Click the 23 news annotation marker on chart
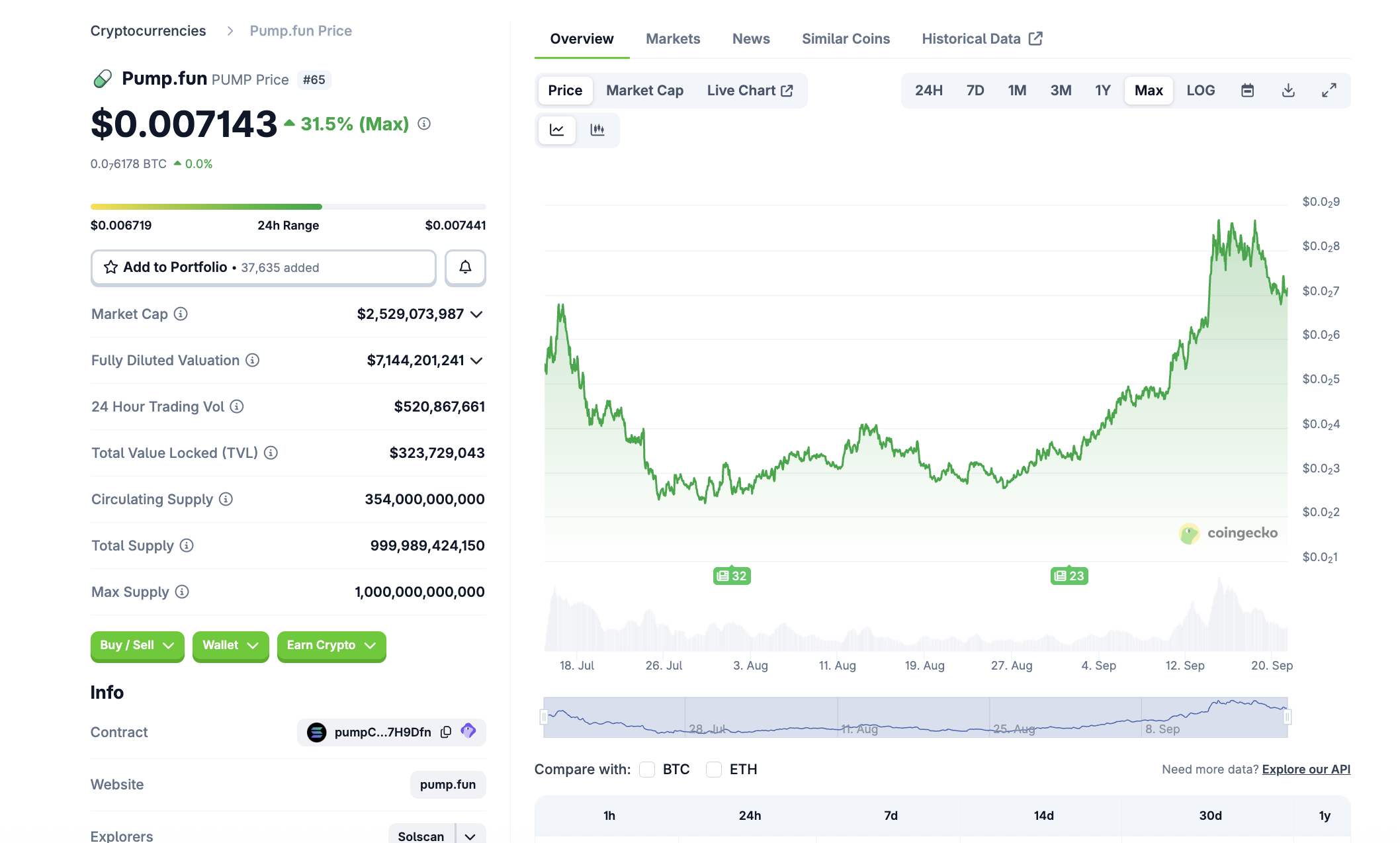The width and height of the screenshot is (1400, 843). pos(1069,576)
